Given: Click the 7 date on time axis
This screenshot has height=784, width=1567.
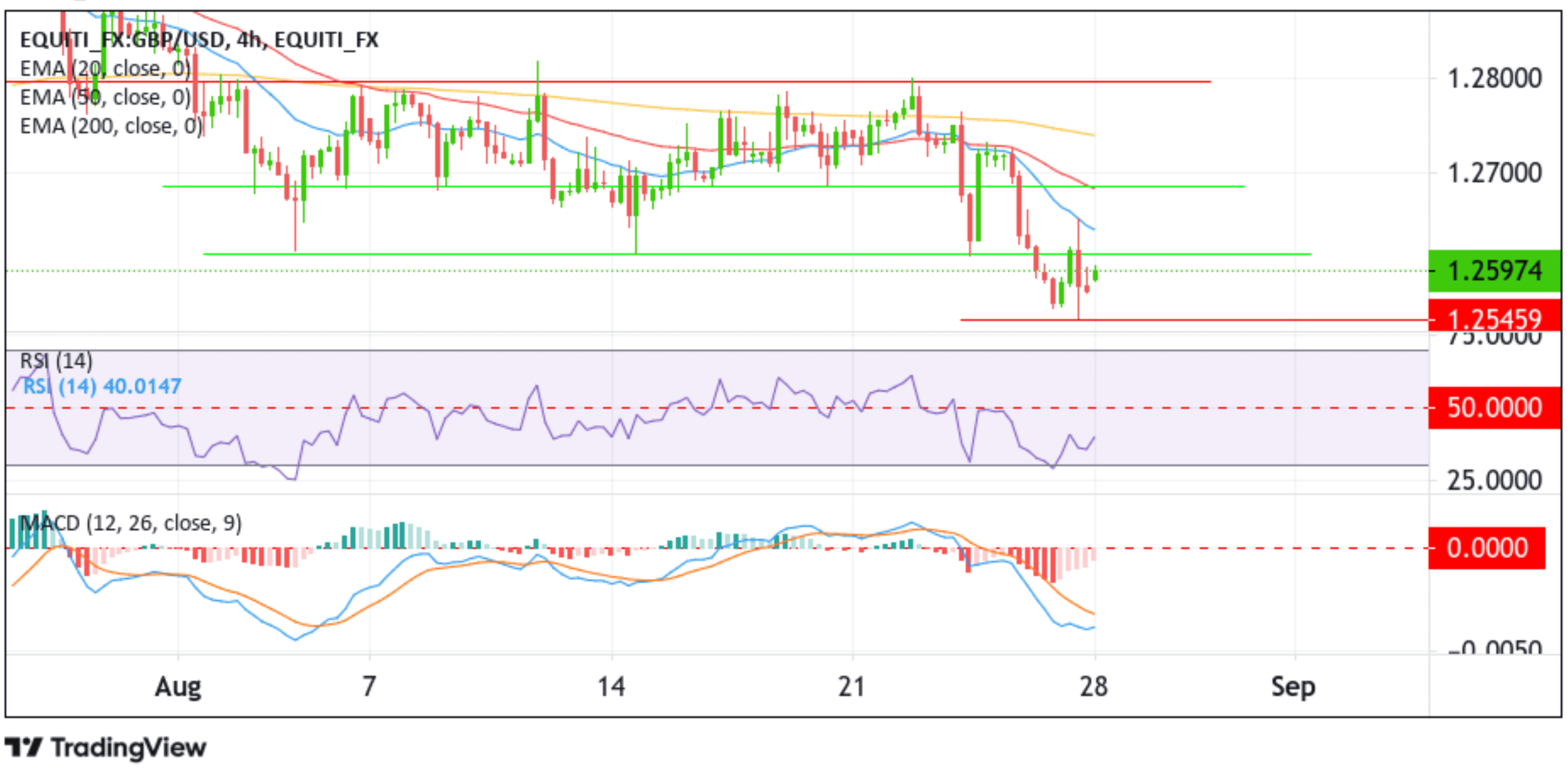Looking at the screenshot, I should tap(369, 688).
